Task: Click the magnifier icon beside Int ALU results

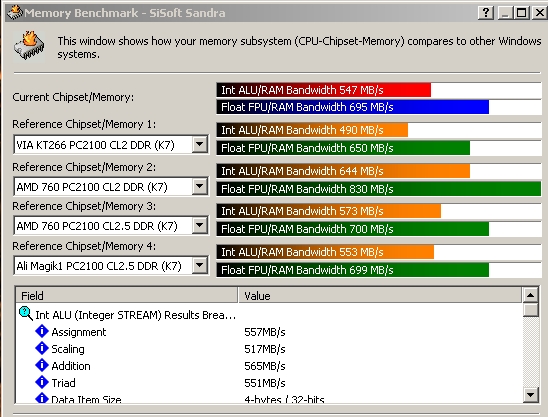Action: tap(26, 314)
